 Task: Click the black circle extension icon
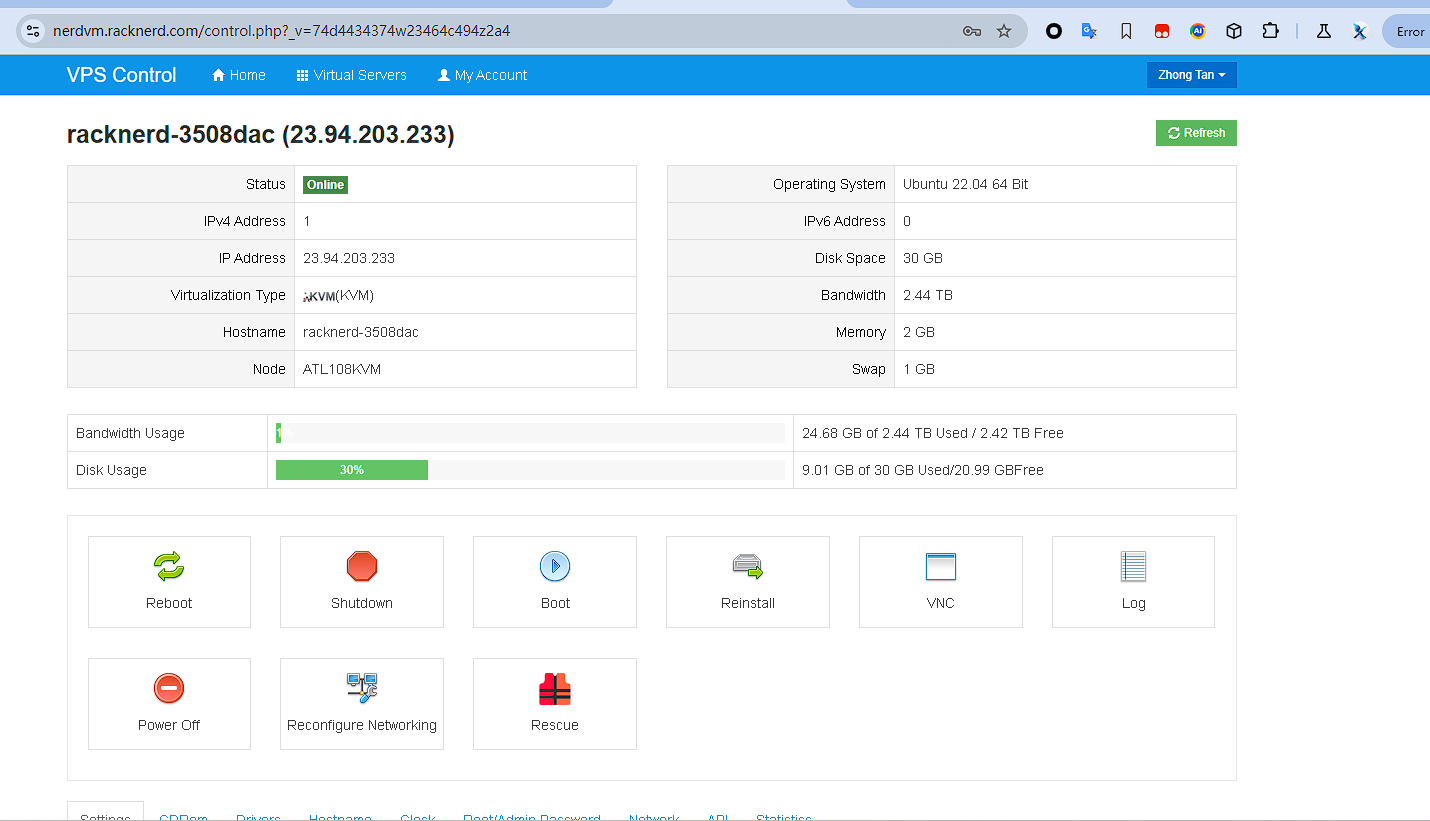1054,31
